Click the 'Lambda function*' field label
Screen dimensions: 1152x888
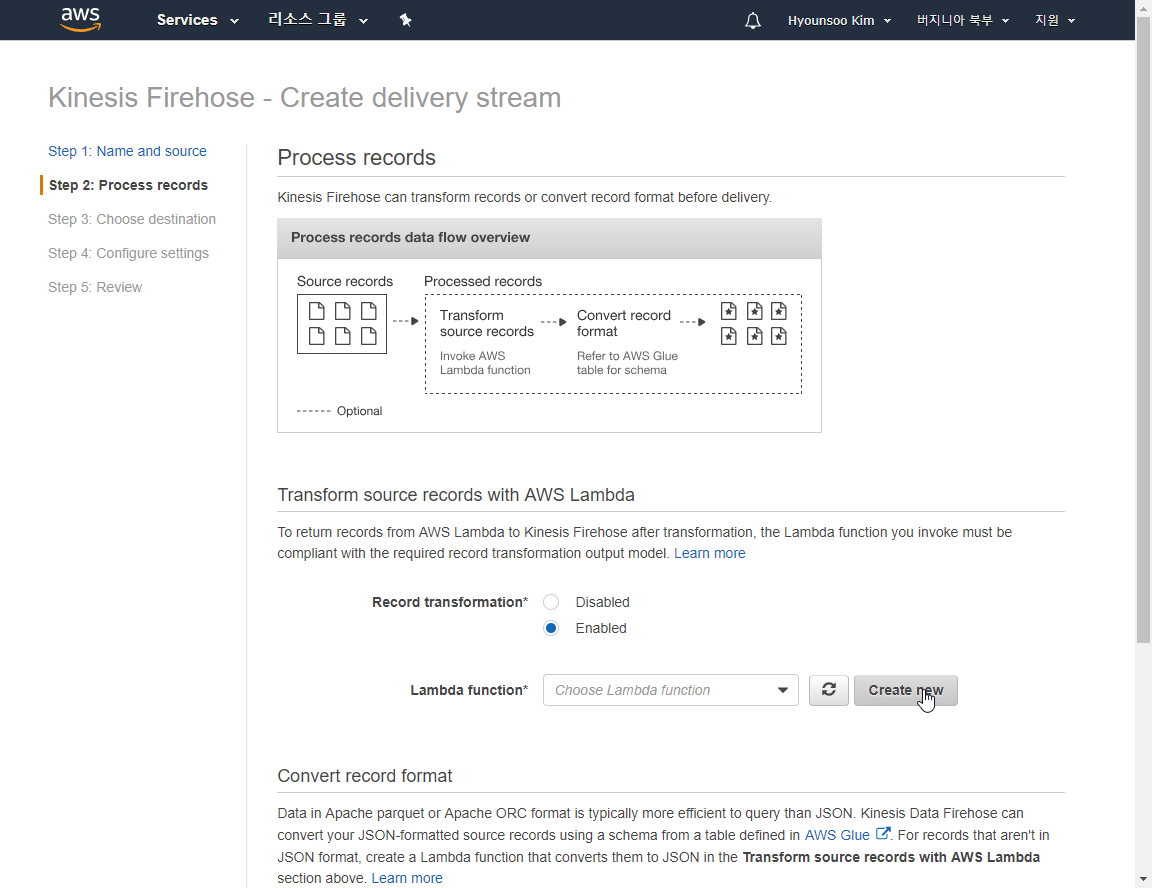click(x=469, y=690)
